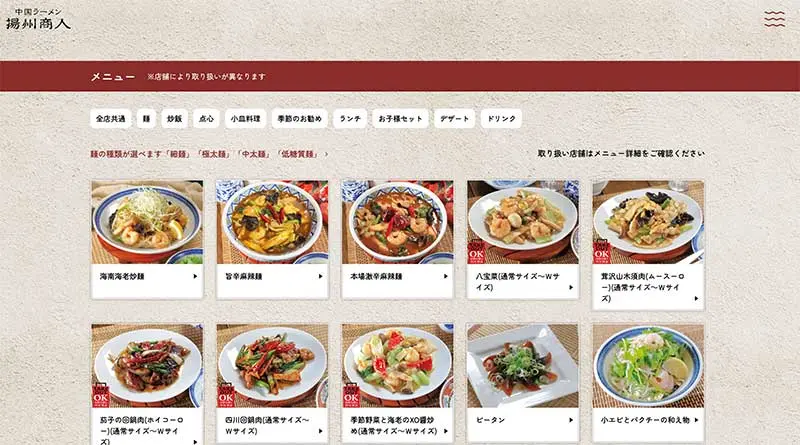This screenshot has height=445, width=800.
Task: Select the ランチ filter button
Action: (350, 118)
